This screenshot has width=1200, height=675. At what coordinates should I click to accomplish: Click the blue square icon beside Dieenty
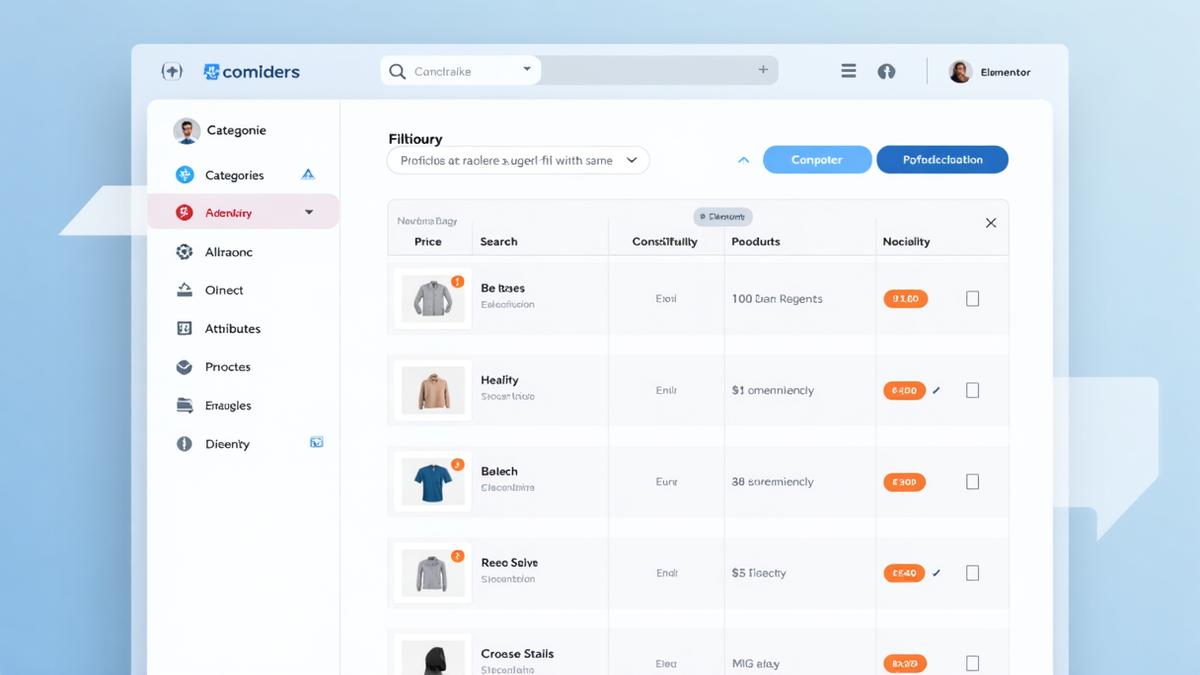coord(316,442)
